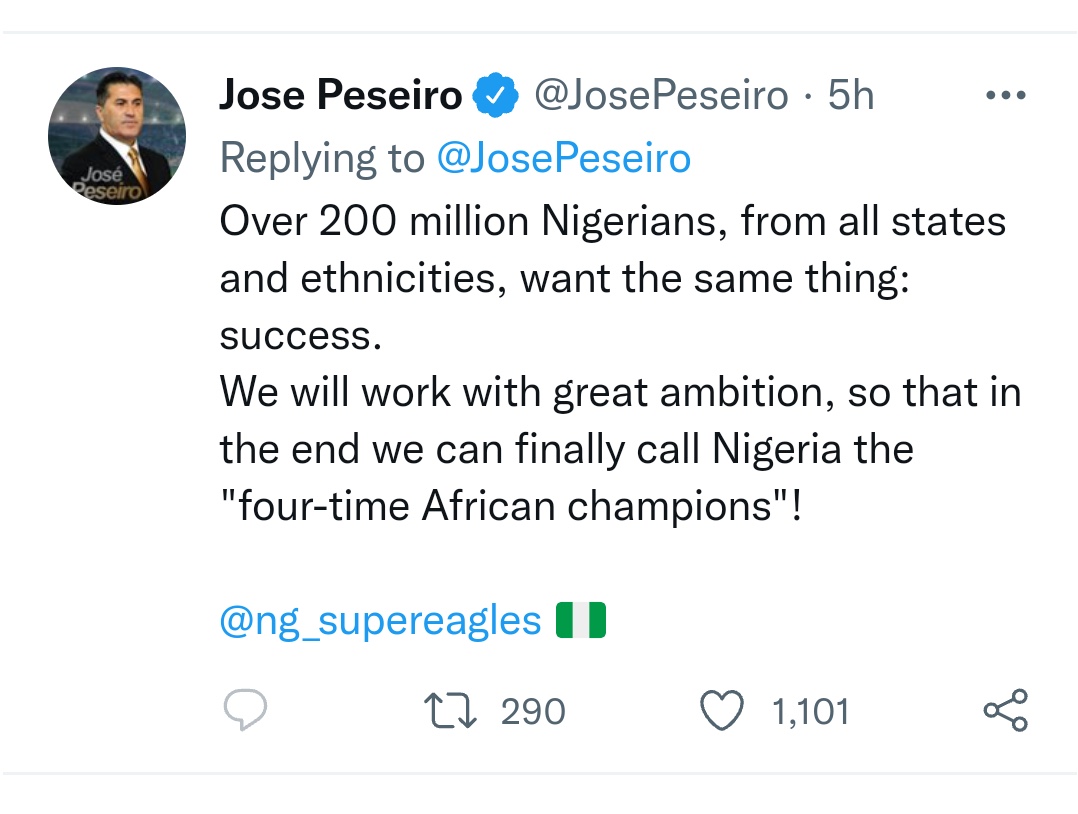This screenshot has height=814, width=1078.
Task: Click the 1,101 likes count
Action: click(x=810, y=712)
